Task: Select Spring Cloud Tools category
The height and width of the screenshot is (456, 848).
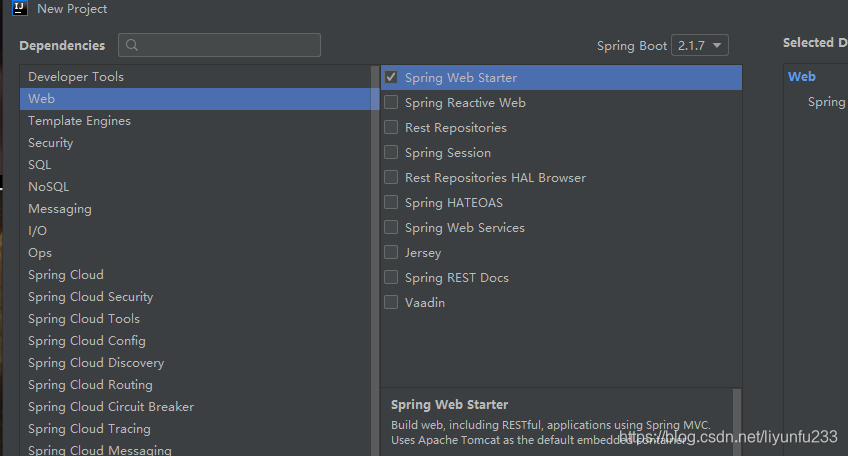Action: point(196,319)
